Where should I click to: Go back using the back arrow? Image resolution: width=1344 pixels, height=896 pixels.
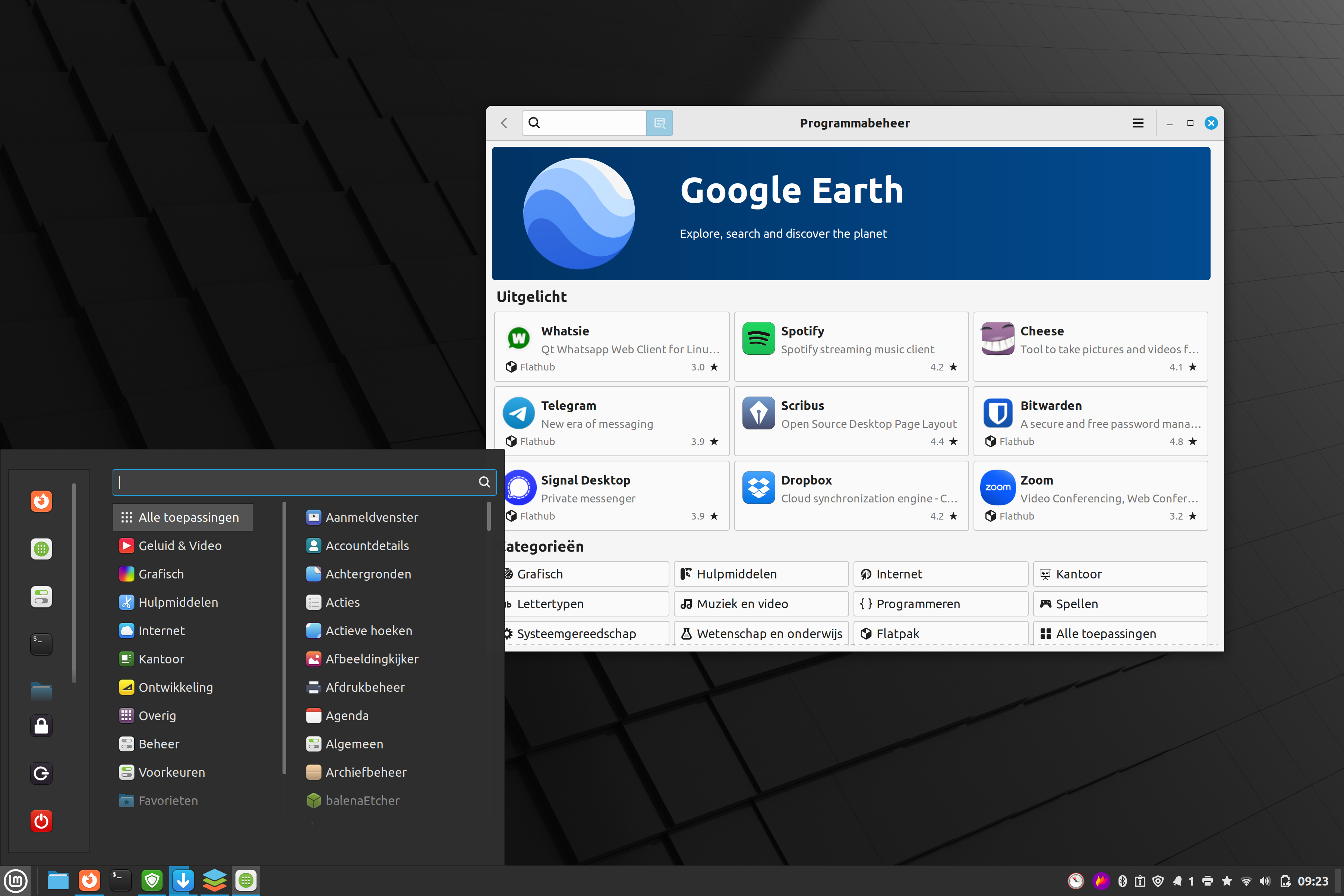504,123
